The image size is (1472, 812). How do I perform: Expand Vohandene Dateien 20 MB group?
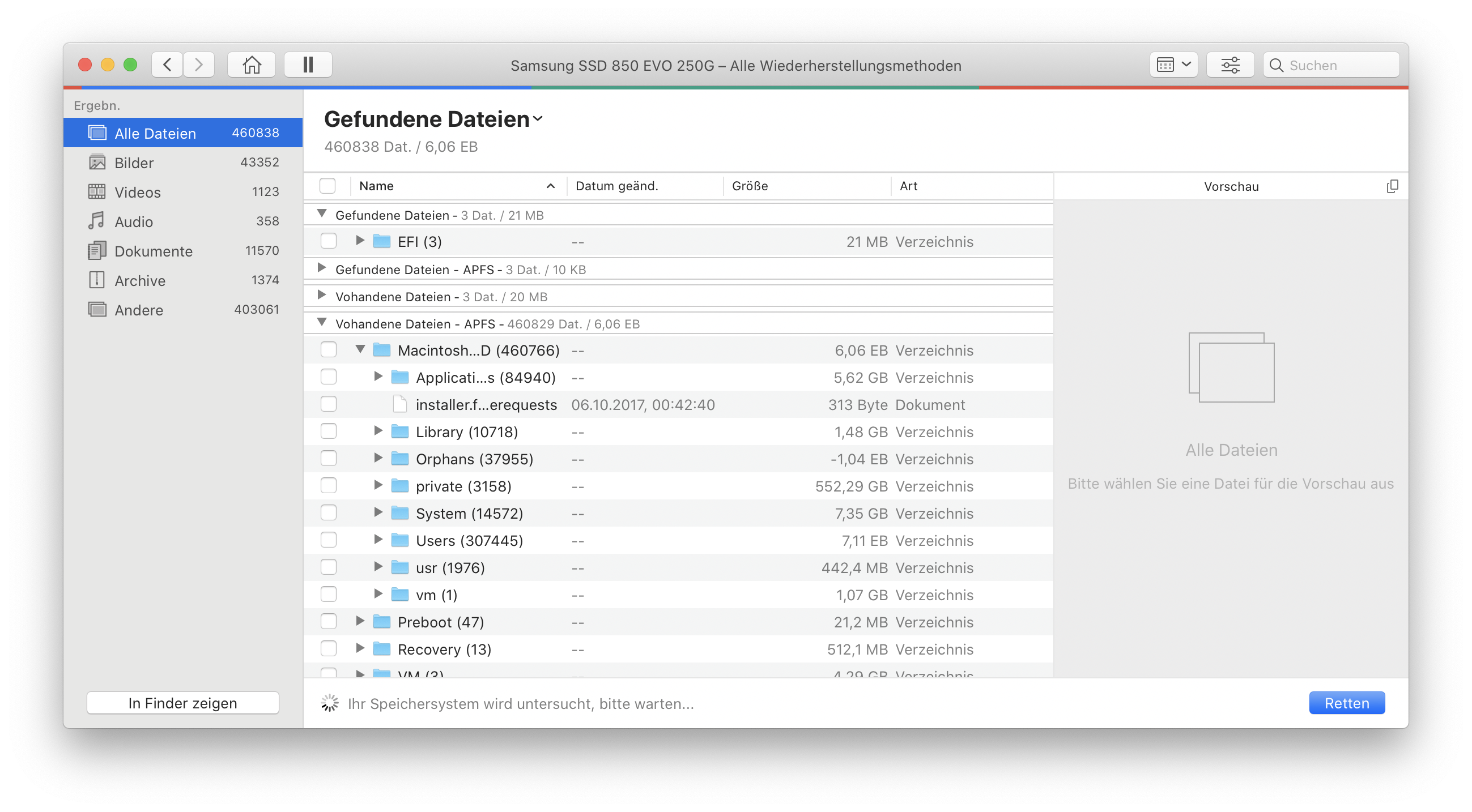[322, 295]
